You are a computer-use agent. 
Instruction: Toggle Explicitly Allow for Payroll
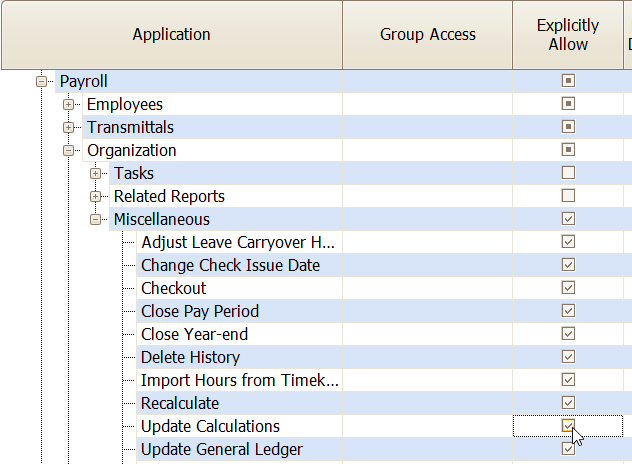pos(568,81)
